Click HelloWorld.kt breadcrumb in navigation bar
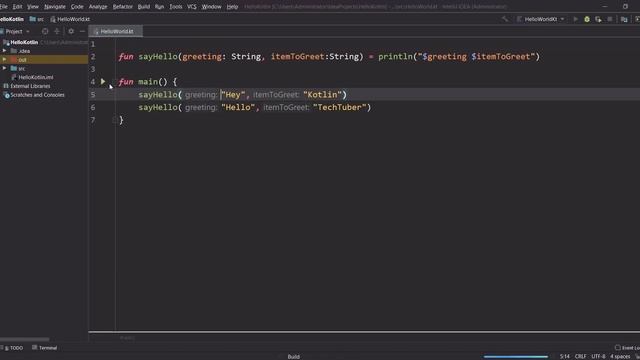Viewport: 640px width, 360px height. point(70,19)
